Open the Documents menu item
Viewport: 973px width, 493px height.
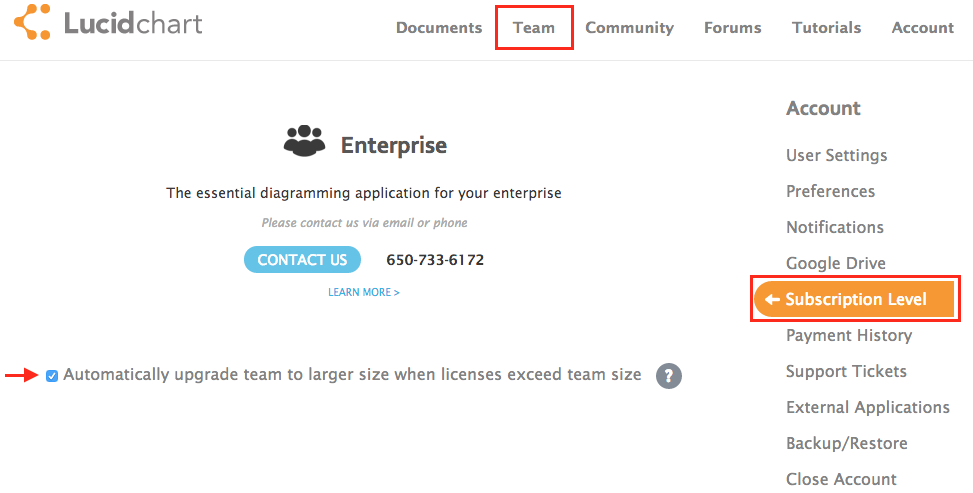pyautogui.click(x=439, y=28)
